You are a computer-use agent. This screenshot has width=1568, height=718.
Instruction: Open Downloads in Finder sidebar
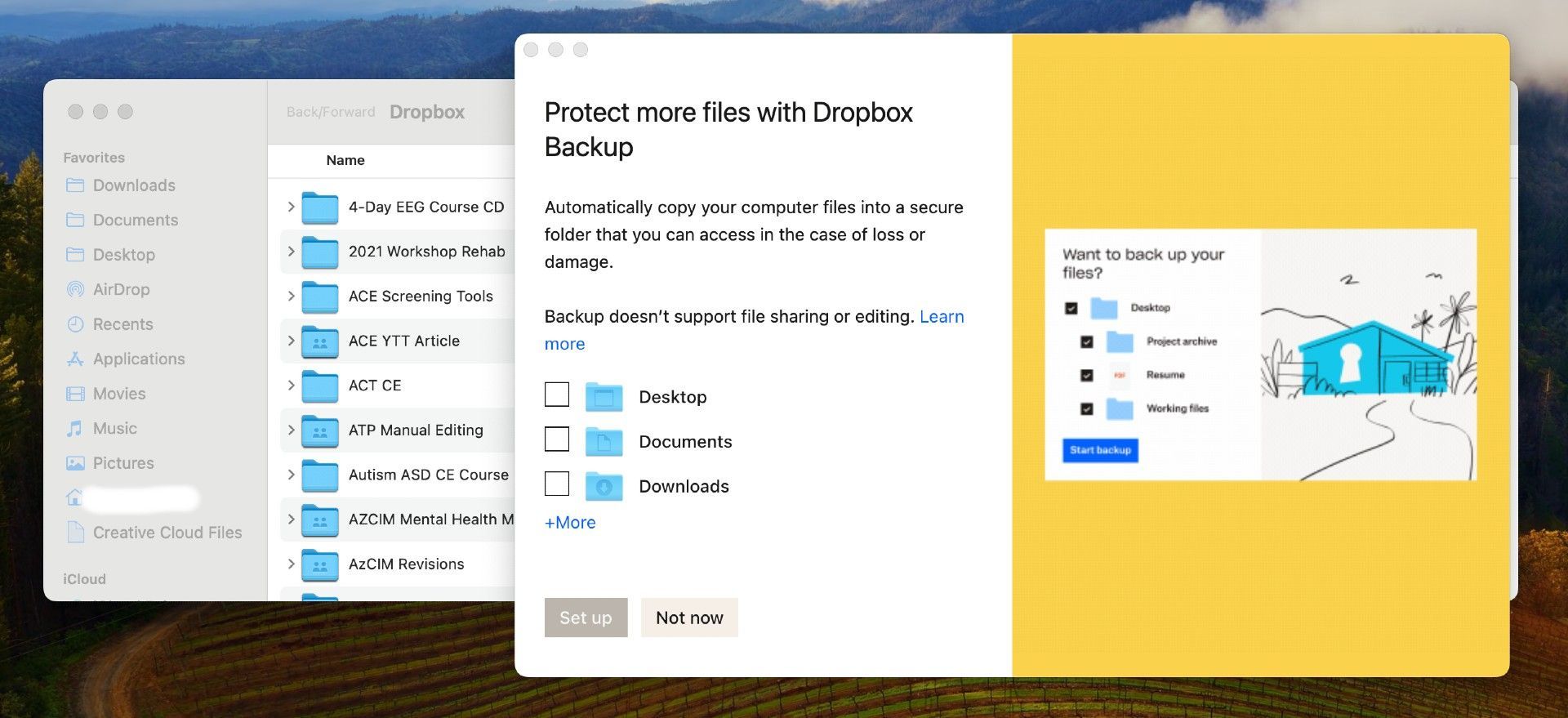(134, 185)
